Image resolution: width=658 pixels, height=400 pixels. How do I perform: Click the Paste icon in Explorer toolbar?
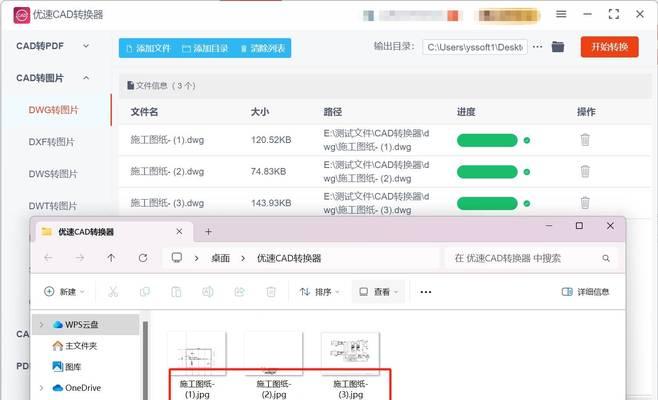pyautogui.click(x=176, y=291)
